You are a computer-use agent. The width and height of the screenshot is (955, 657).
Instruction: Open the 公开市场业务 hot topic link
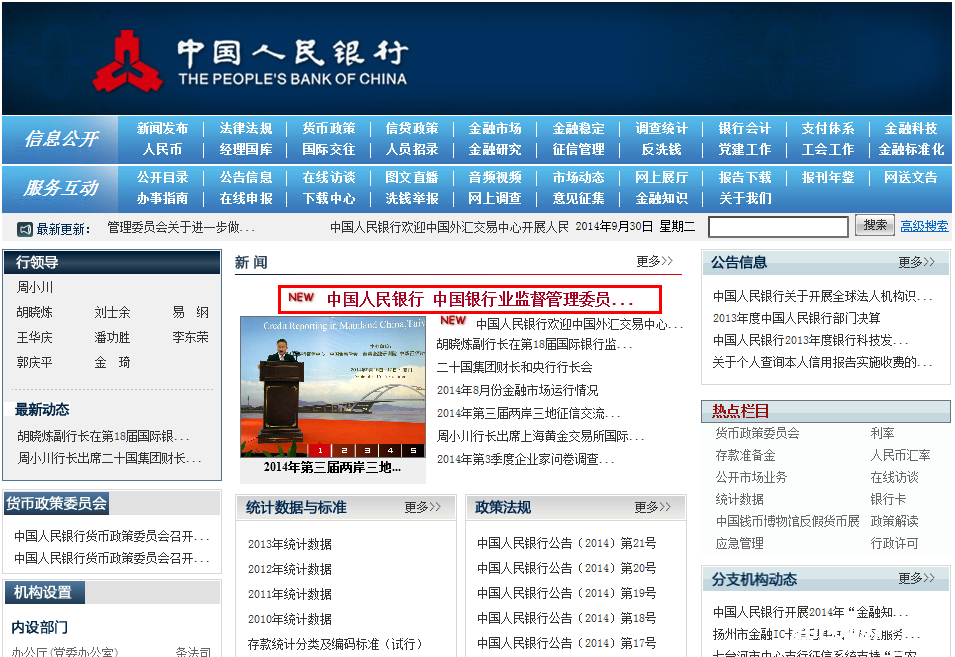pos(752,477)
